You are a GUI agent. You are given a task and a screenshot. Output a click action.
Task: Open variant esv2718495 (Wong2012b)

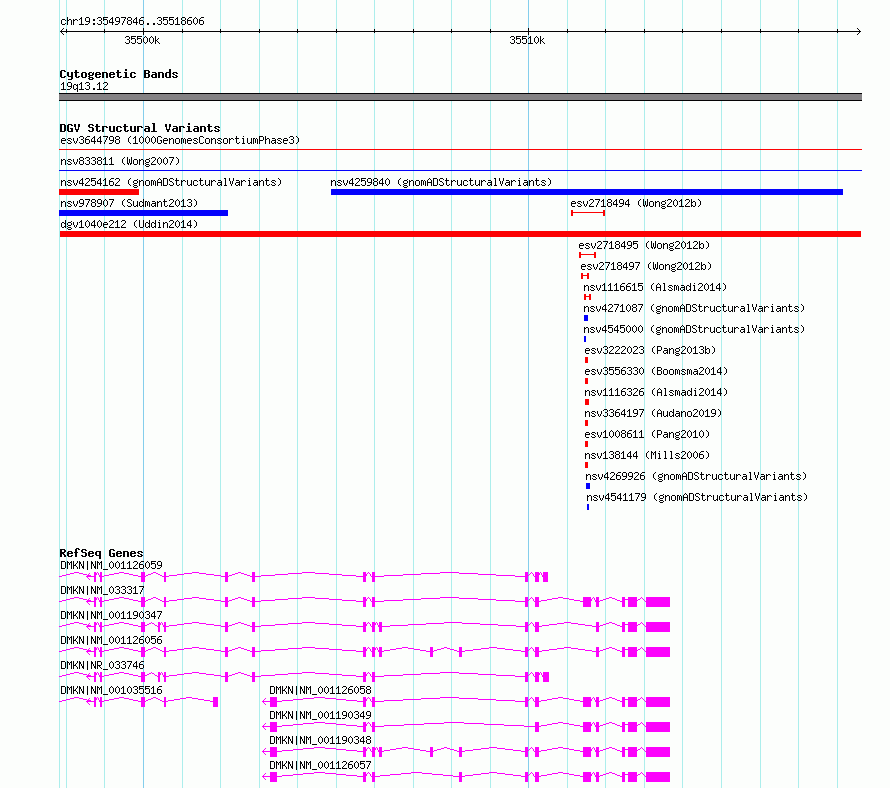tap(644, 245)
